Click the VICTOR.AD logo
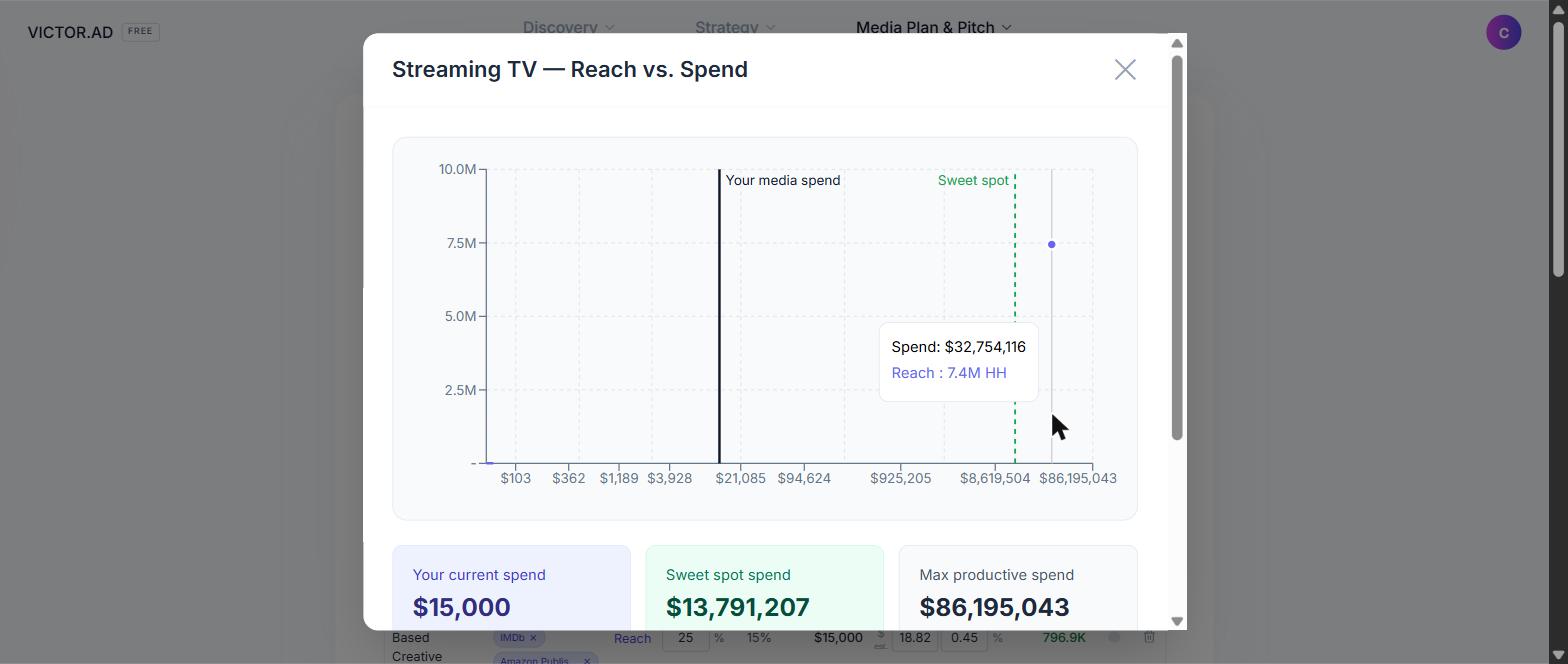Screen dimensions: 1568x664 70,32
